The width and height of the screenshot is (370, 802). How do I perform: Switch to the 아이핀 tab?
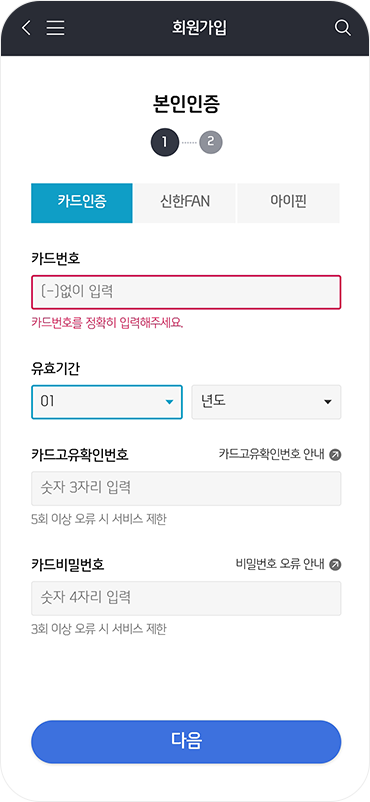(289, 203)
